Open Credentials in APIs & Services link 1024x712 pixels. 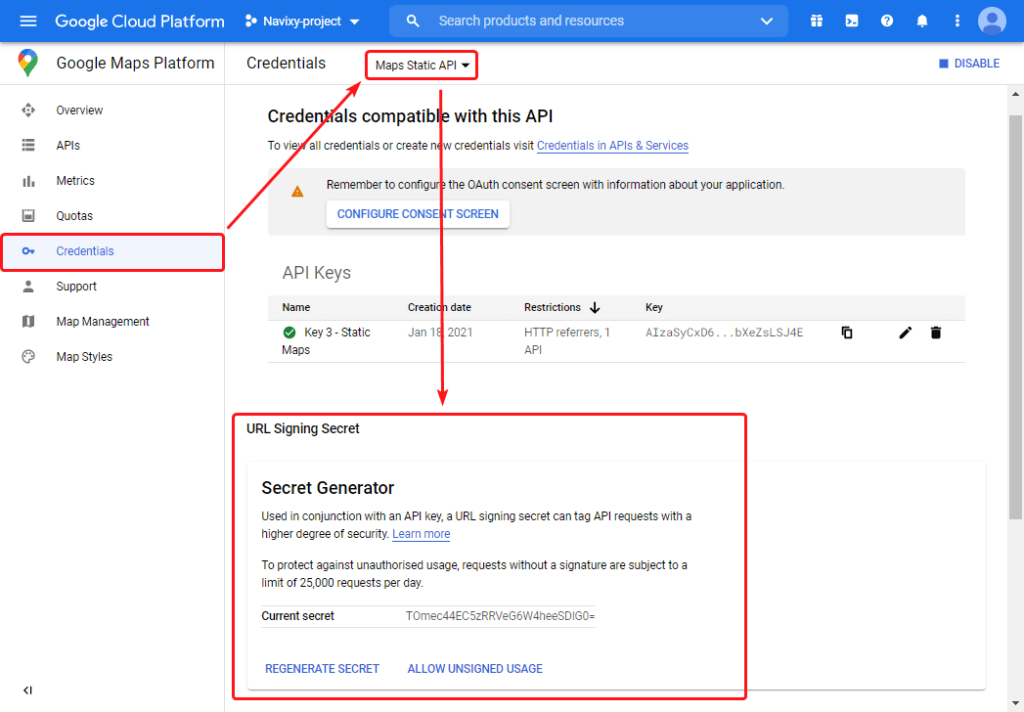click(x=613, y=146)
